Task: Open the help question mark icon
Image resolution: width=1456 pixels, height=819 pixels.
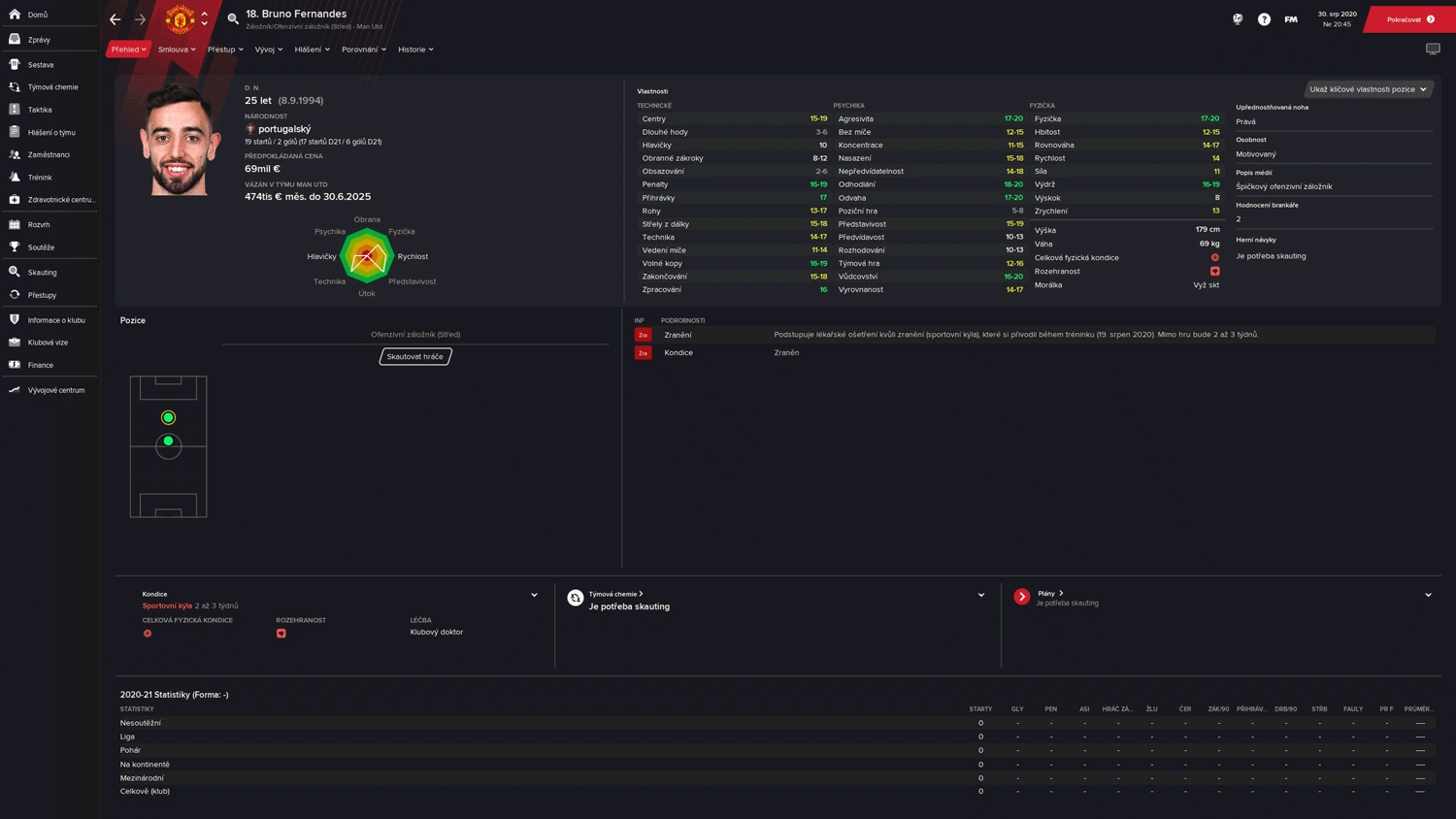Action: 1264,19
